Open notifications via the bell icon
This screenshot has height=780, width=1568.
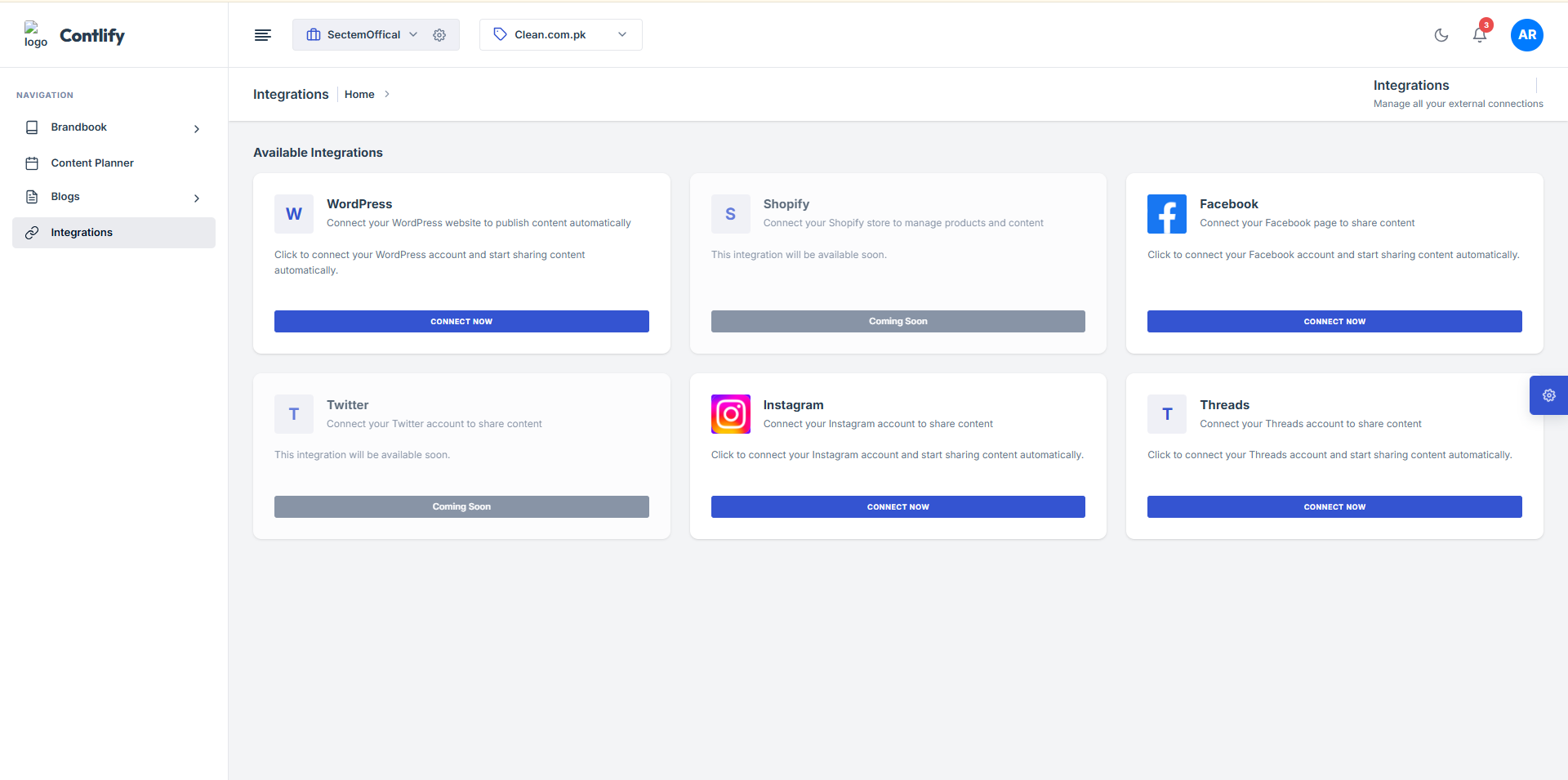coord(1479,35)
